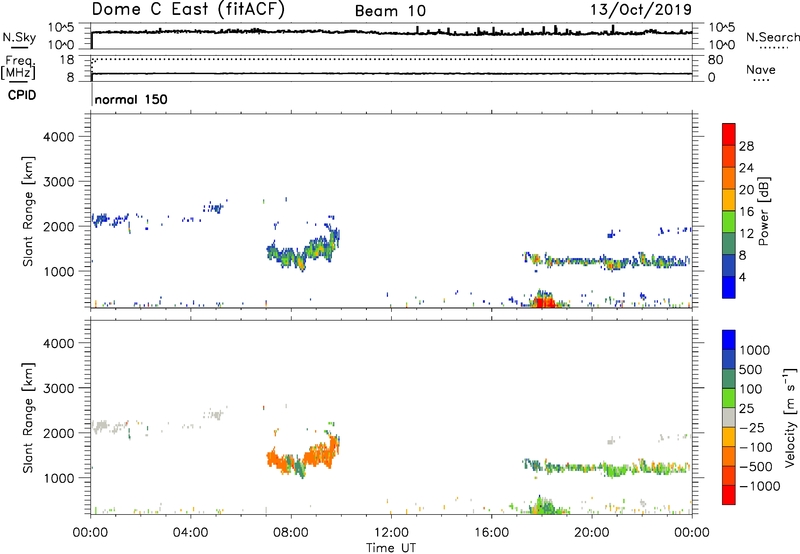Click the red bottom segment of Velocity colorbar
This screenshot has width=800, height=554.
[729, 495]
